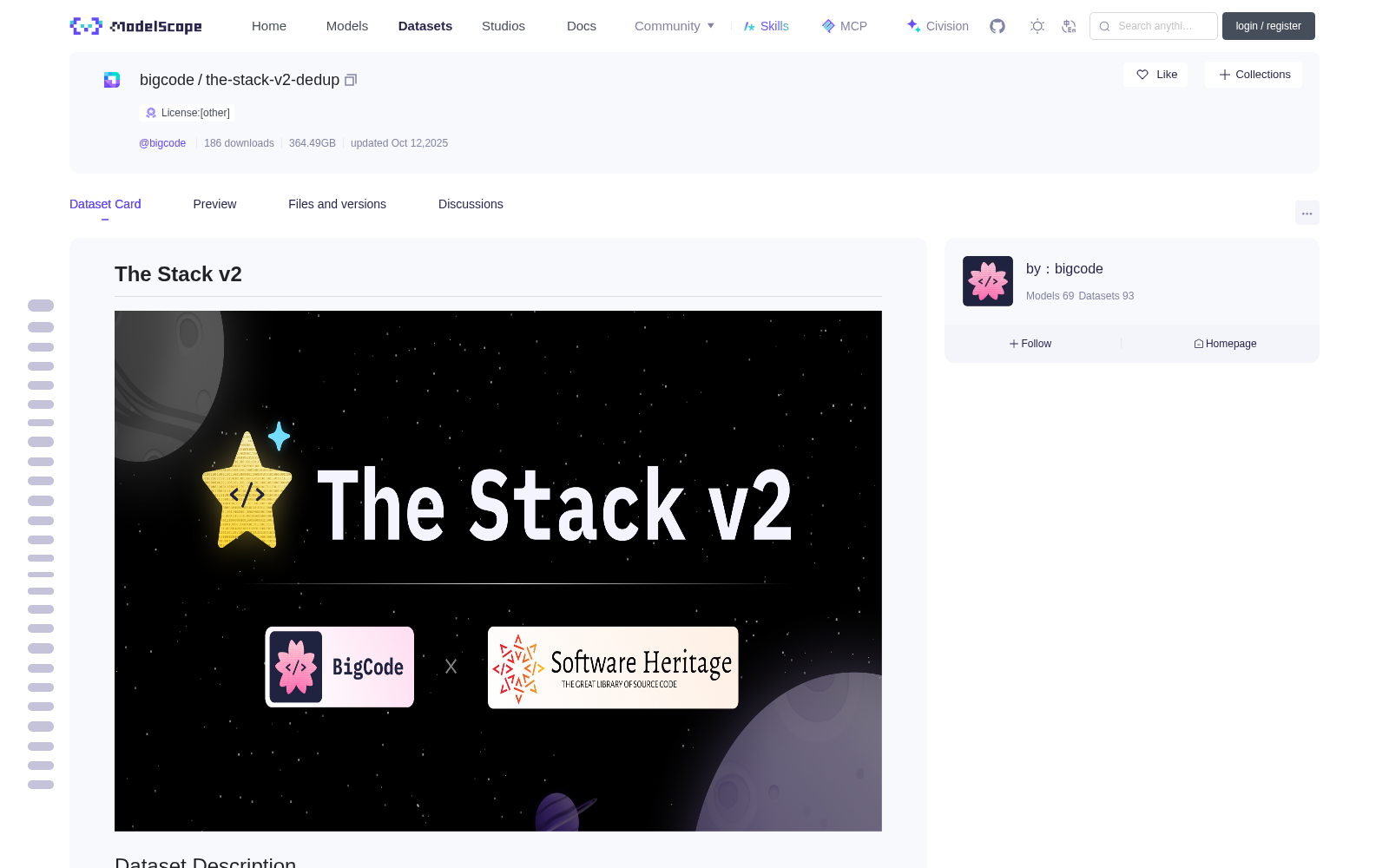Click 'updated Oct 12,2025' text
Screen dimensions: 1389x868
(x=399, y=143)
